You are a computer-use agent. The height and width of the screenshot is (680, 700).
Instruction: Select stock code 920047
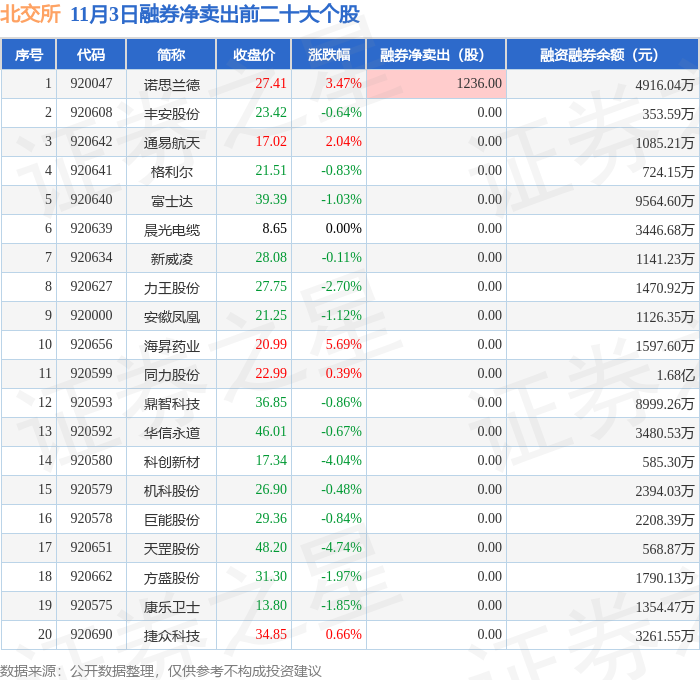point(91,83)
